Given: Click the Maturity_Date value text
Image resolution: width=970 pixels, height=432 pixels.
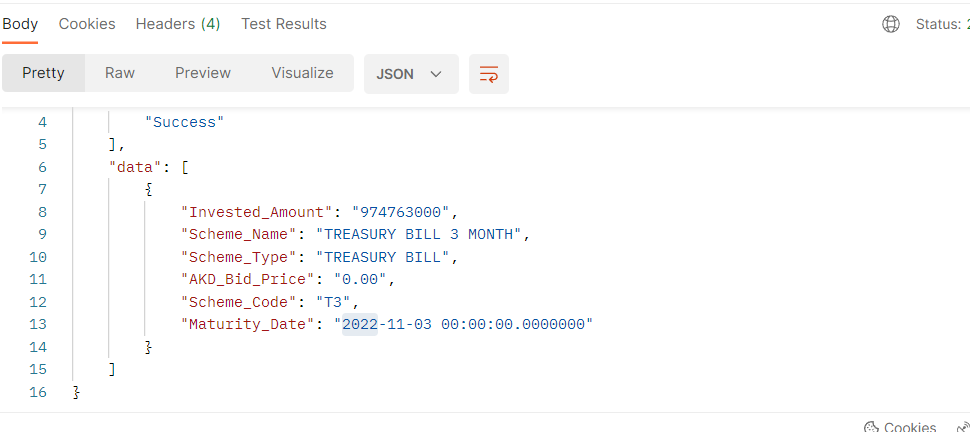Looking at the screenshot, I should point(467,325).
